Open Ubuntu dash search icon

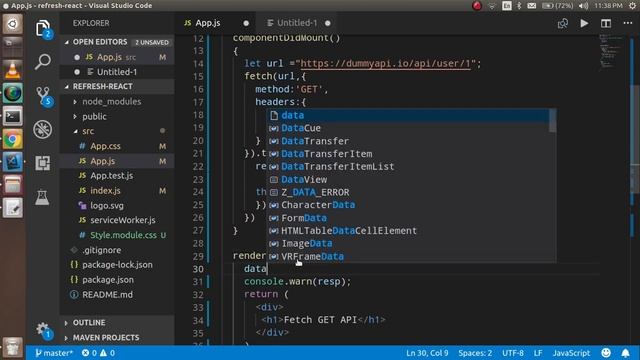pos(13,24)
